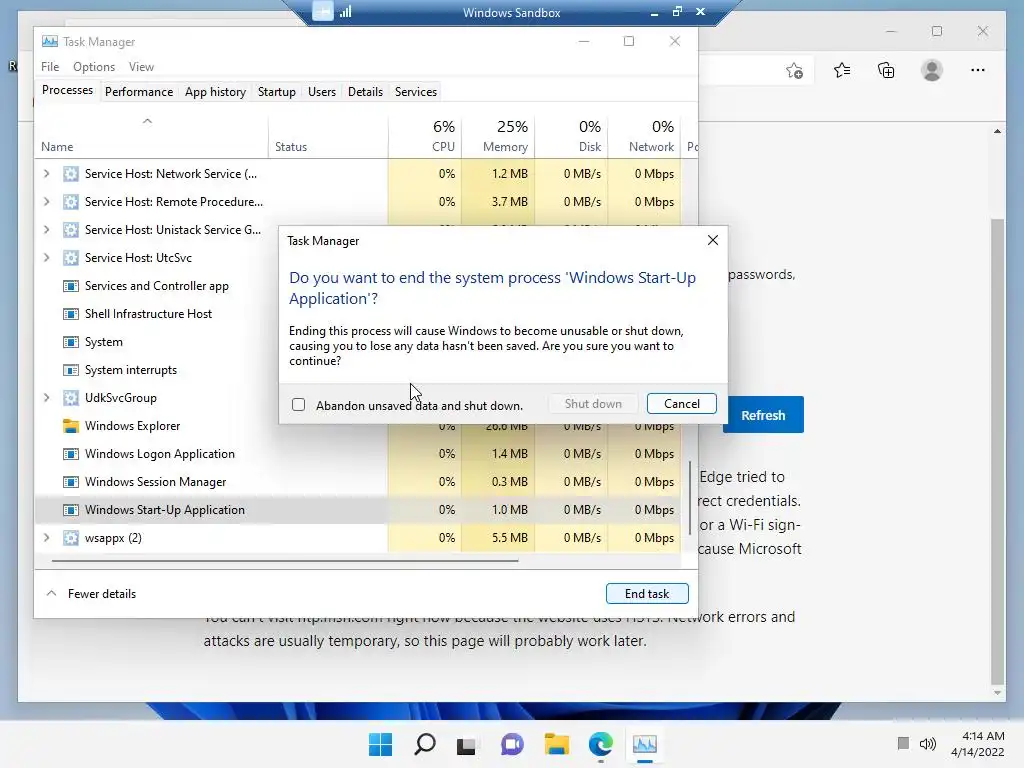
Task: Click the Refresh button in Edge
Action: click(x=763, y=415)
